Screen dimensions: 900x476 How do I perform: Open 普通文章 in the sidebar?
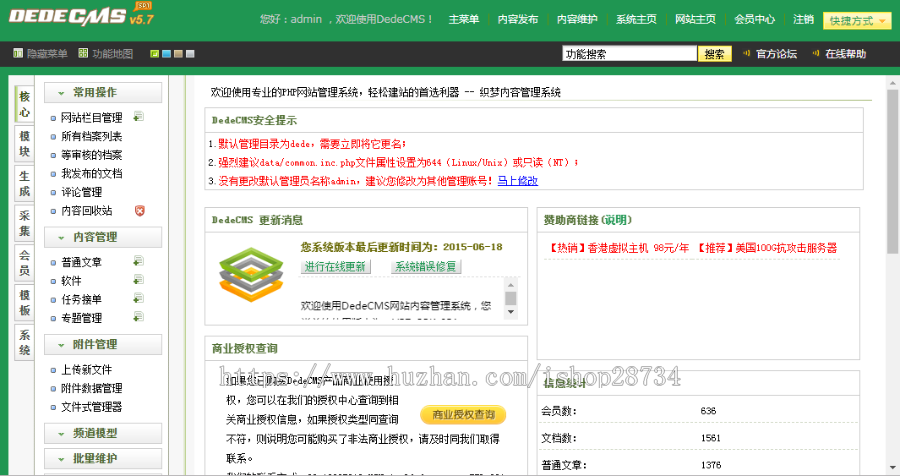coord(82,262)
